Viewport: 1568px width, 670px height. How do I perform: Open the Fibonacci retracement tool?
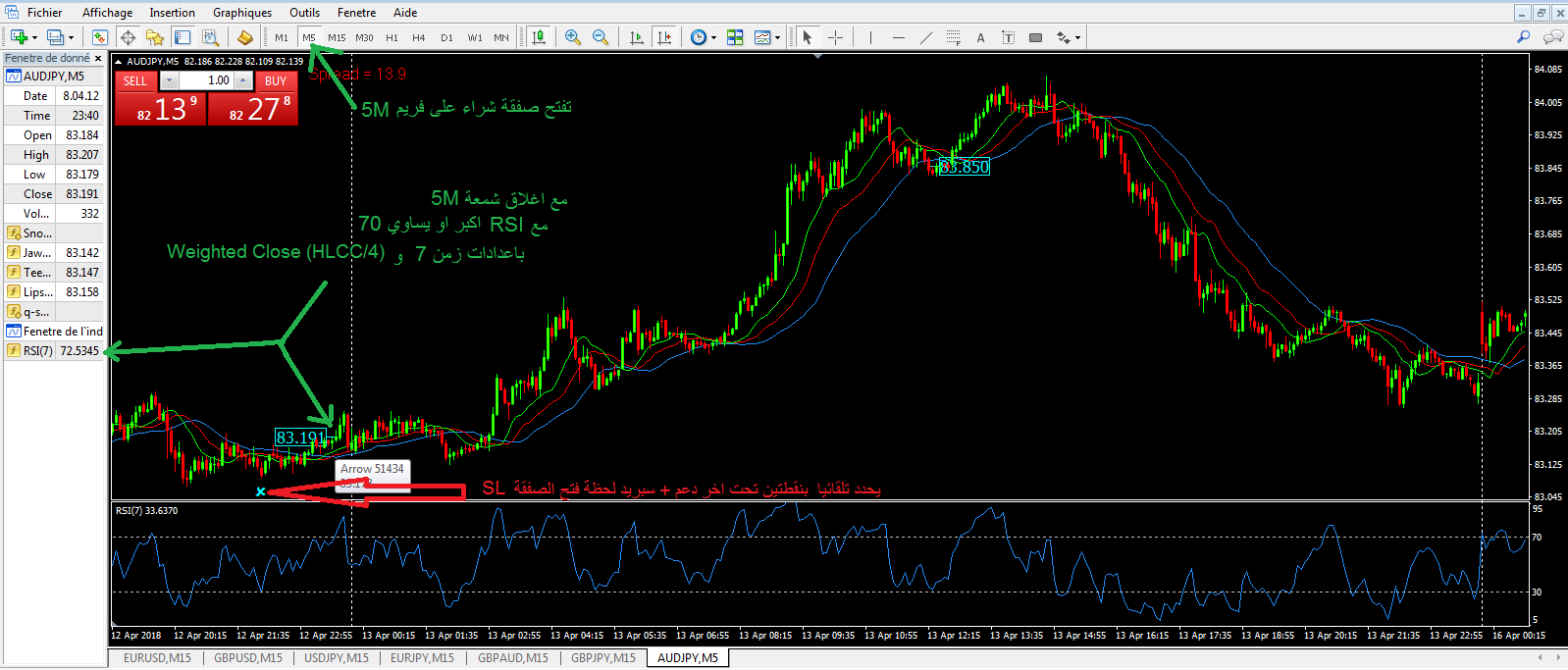953,37
